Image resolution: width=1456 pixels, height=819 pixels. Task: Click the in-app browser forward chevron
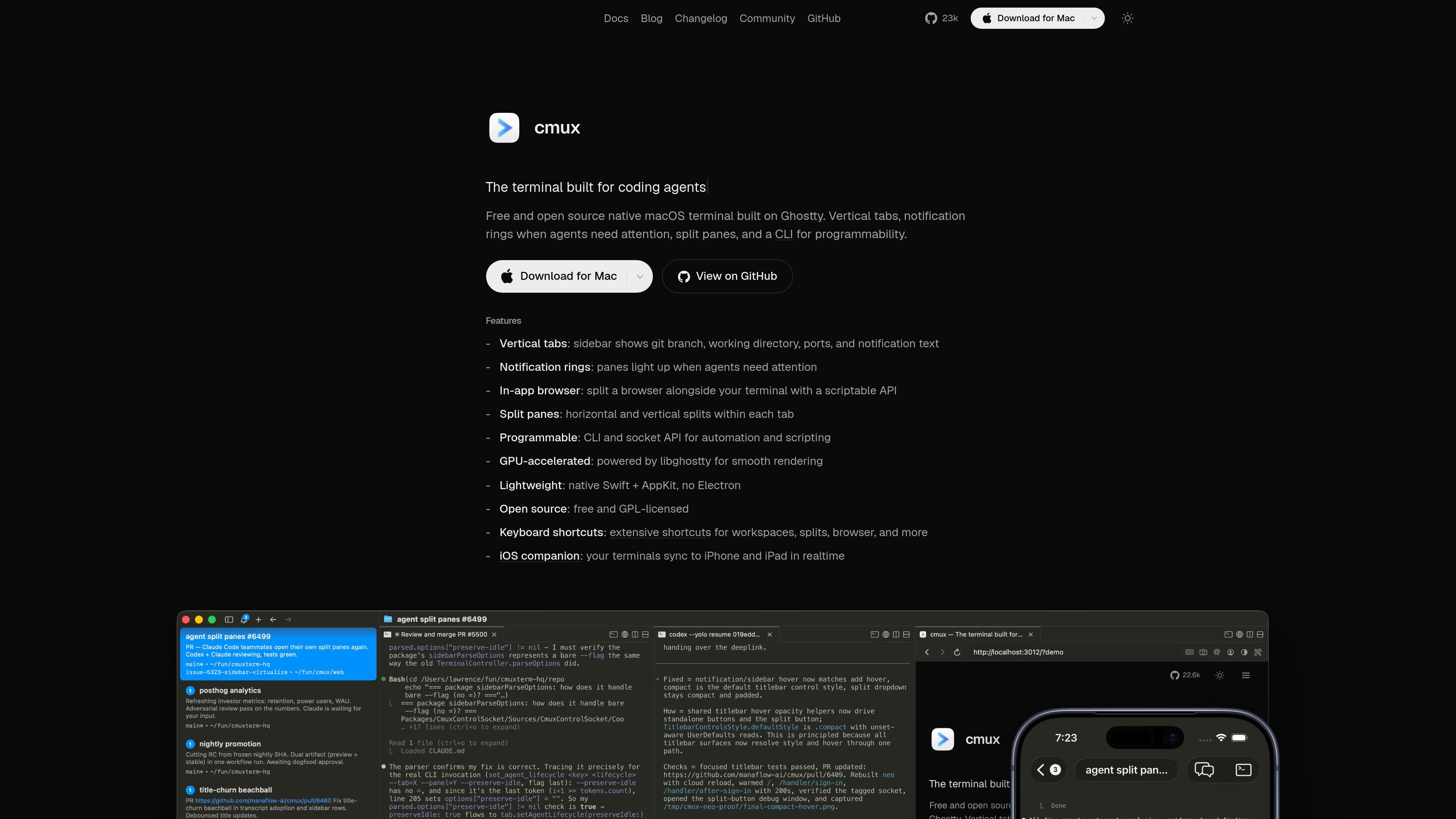[942, 652]
